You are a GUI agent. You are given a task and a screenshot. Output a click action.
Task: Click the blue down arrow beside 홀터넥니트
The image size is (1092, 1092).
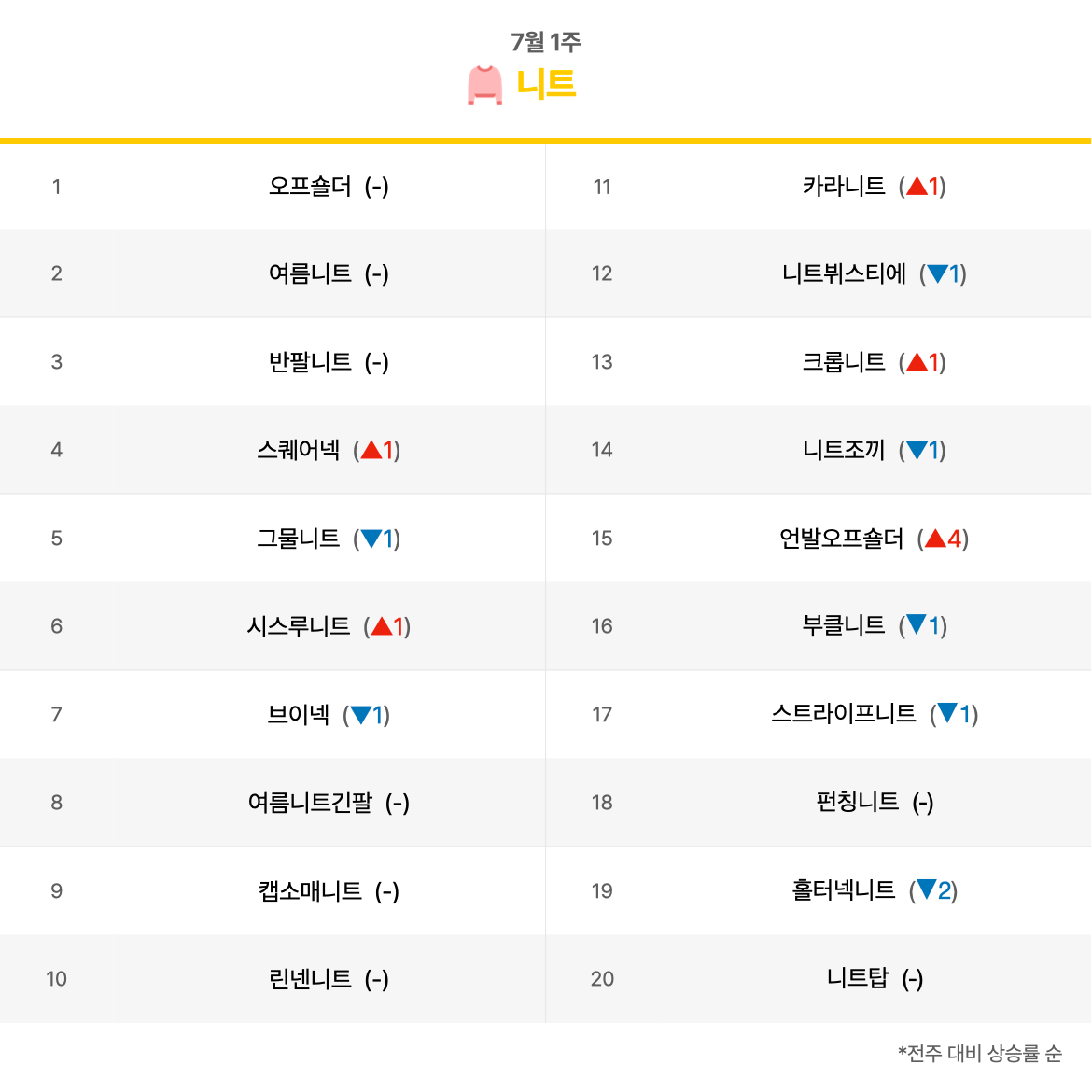tap(926, 889)
